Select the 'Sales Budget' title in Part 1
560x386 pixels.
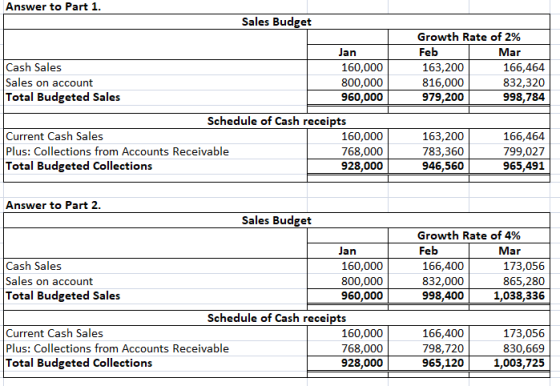coord(276,22)
